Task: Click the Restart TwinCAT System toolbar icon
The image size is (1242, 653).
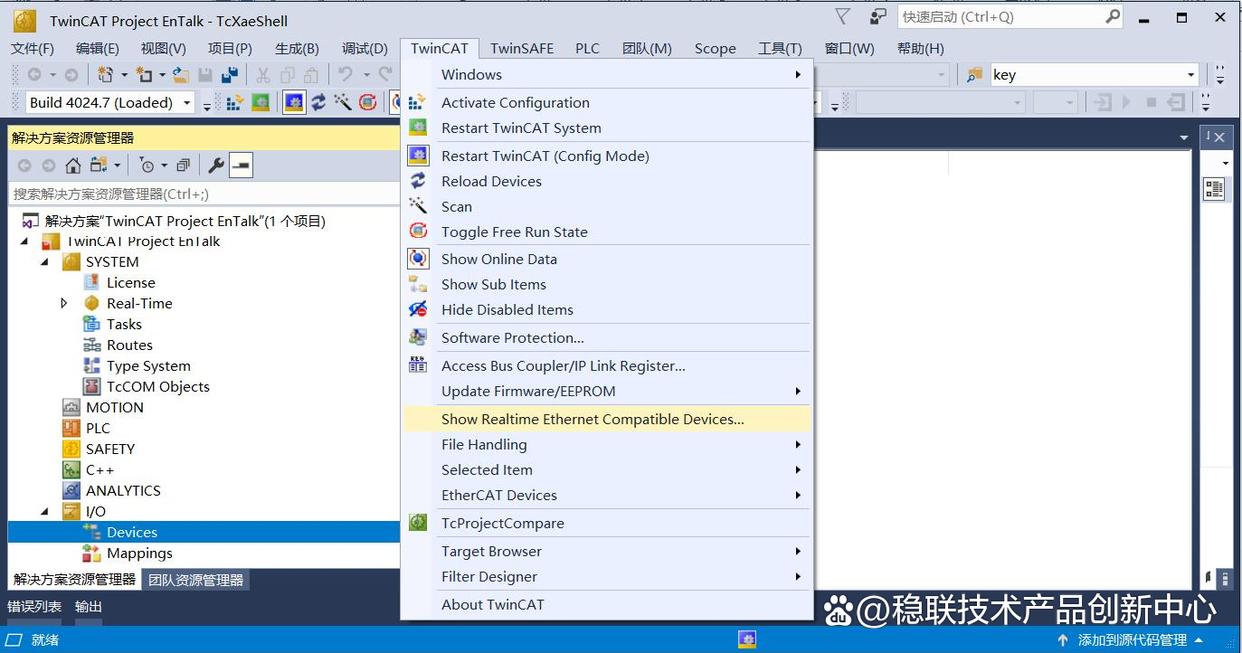Action: 260,102
